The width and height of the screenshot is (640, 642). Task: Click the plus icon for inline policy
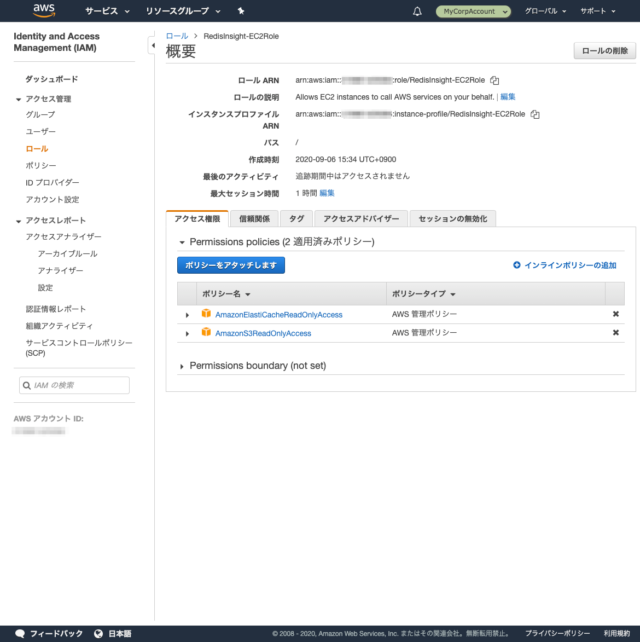517,265
